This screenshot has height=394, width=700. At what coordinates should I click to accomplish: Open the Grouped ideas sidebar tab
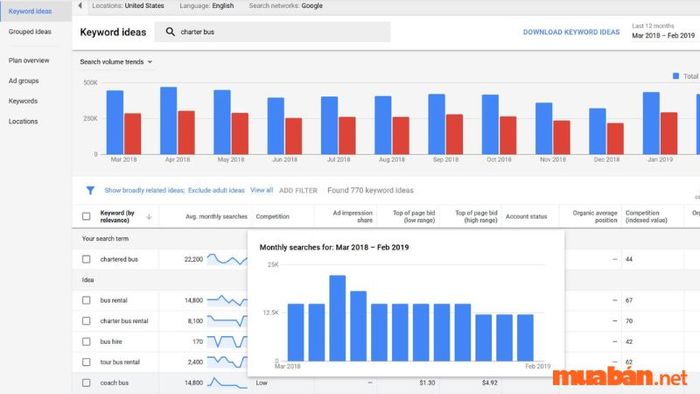pyautogui.click(x=30, y=32)
